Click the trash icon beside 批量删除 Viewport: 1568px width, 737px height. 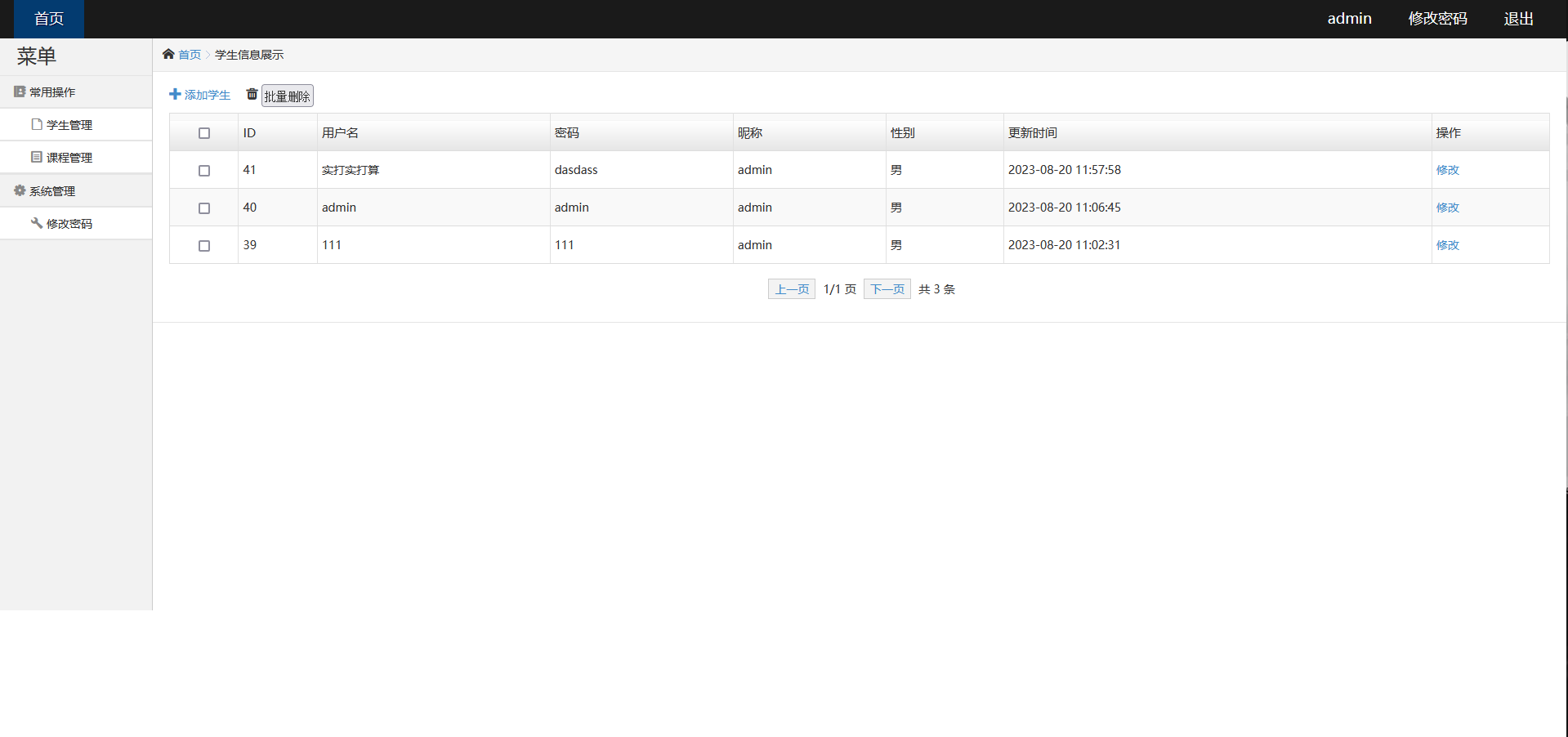pos(252,94)
